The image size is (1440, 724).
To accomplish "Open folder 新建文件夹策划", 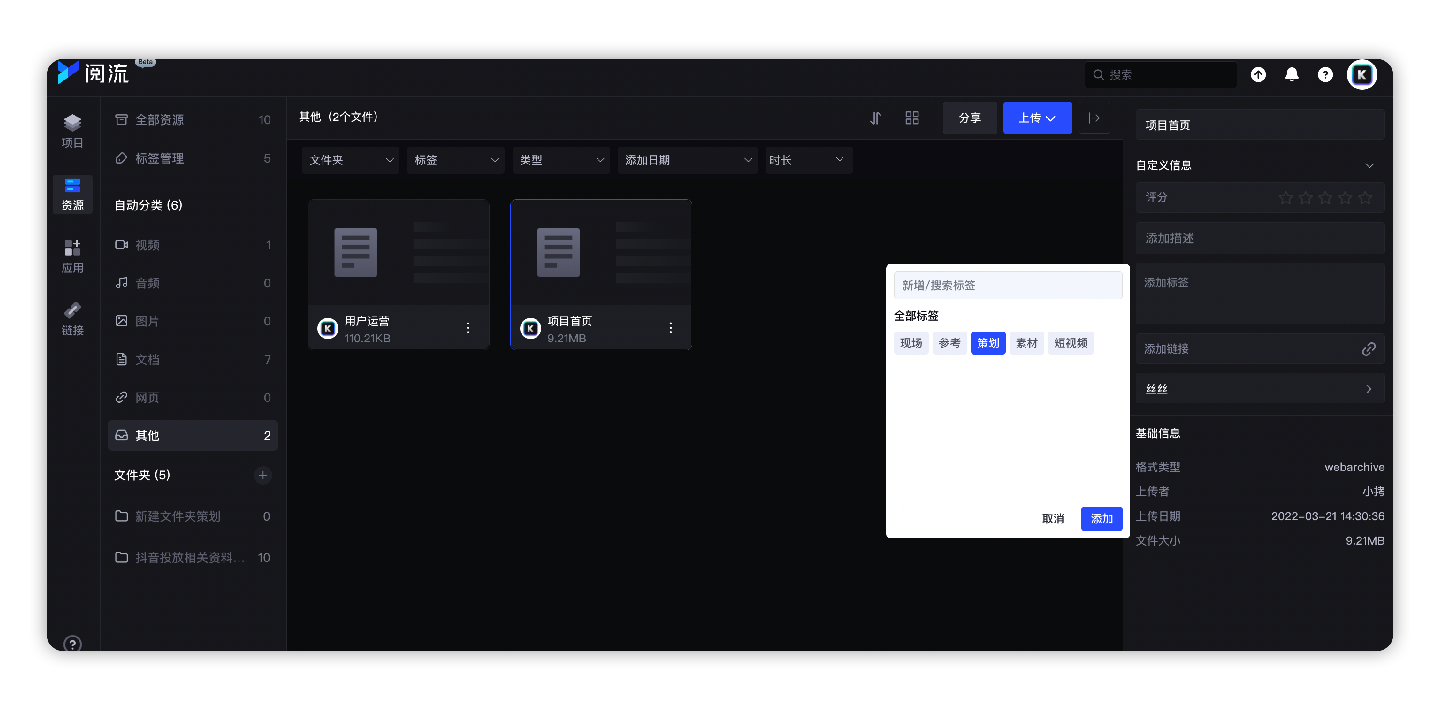I will point(193,517).
